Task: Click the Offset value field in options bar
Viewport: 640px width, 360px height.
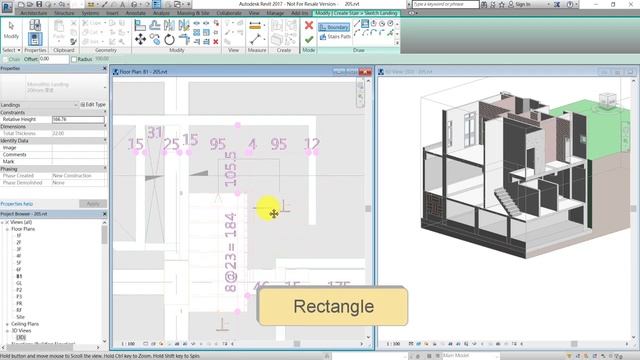Action: [x=54, y=59]
